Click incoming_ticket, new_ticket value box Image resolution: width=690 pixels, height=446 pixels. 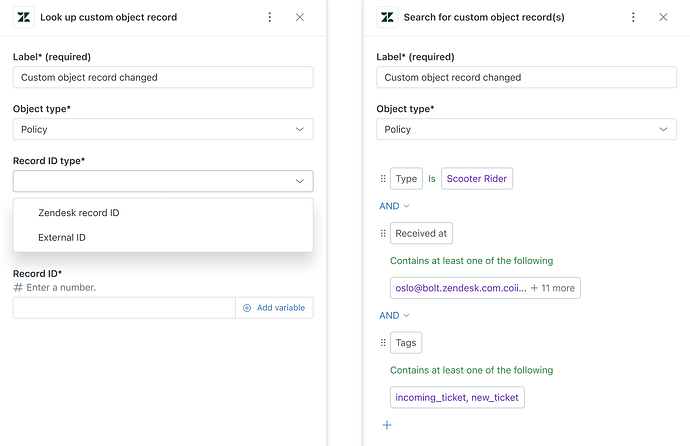[457, 398]
